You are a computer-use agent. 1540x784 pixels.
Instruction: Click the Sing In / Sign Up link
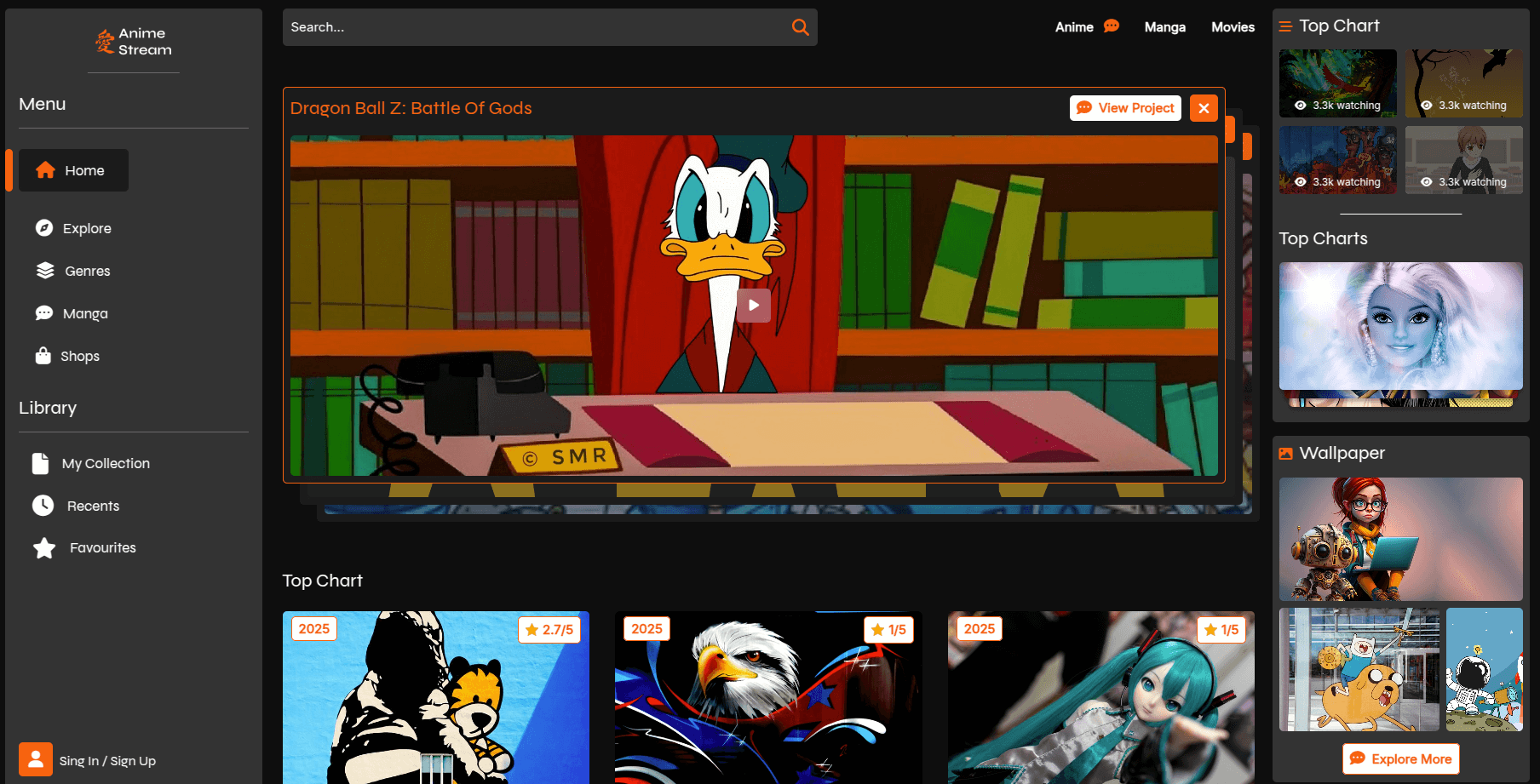click(x=107, y=761)
